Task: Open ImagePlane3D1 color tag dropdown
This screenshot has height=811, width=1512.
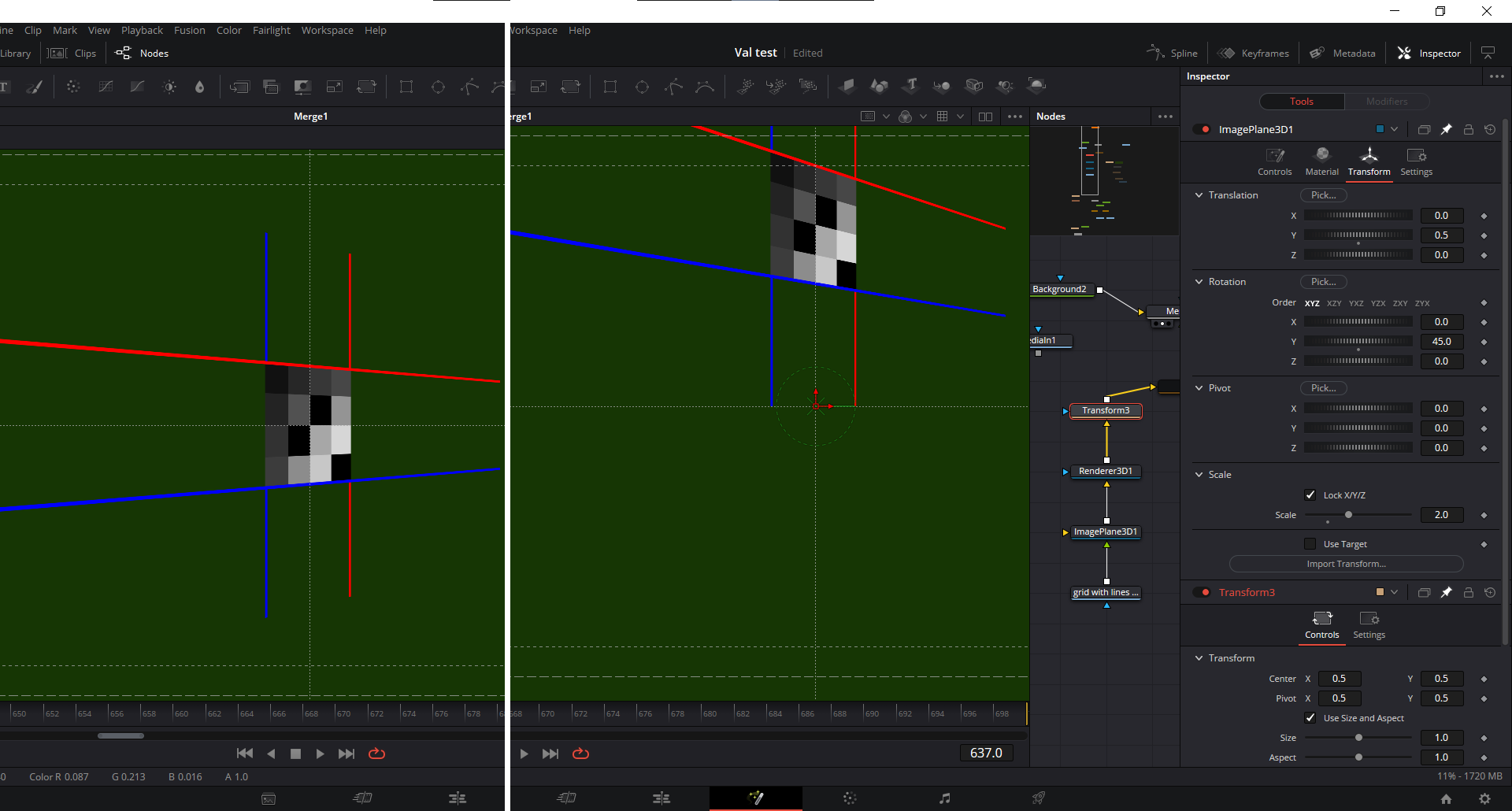Action: [x=1395, y=129]
